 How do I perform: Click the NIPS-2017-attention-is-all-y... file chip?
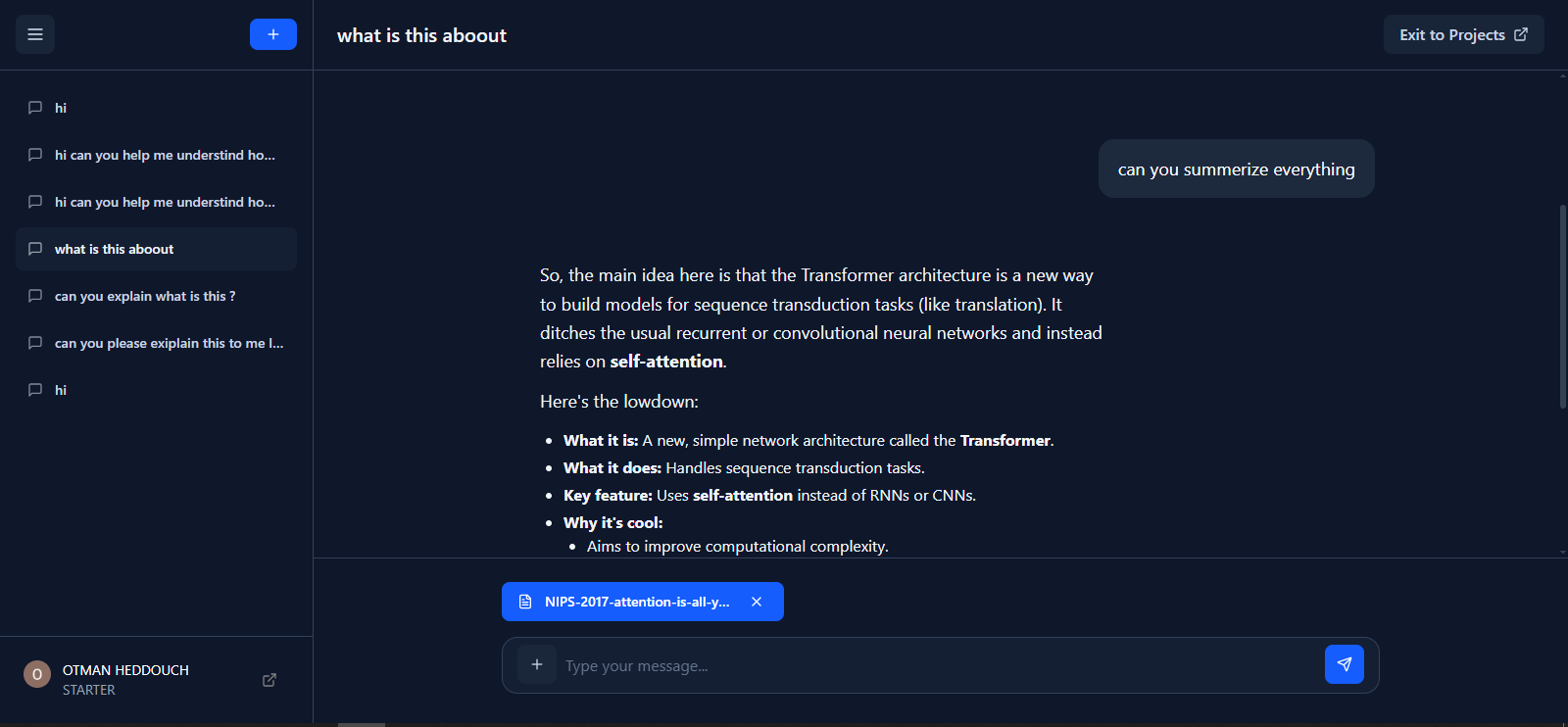tap(642, 602)
